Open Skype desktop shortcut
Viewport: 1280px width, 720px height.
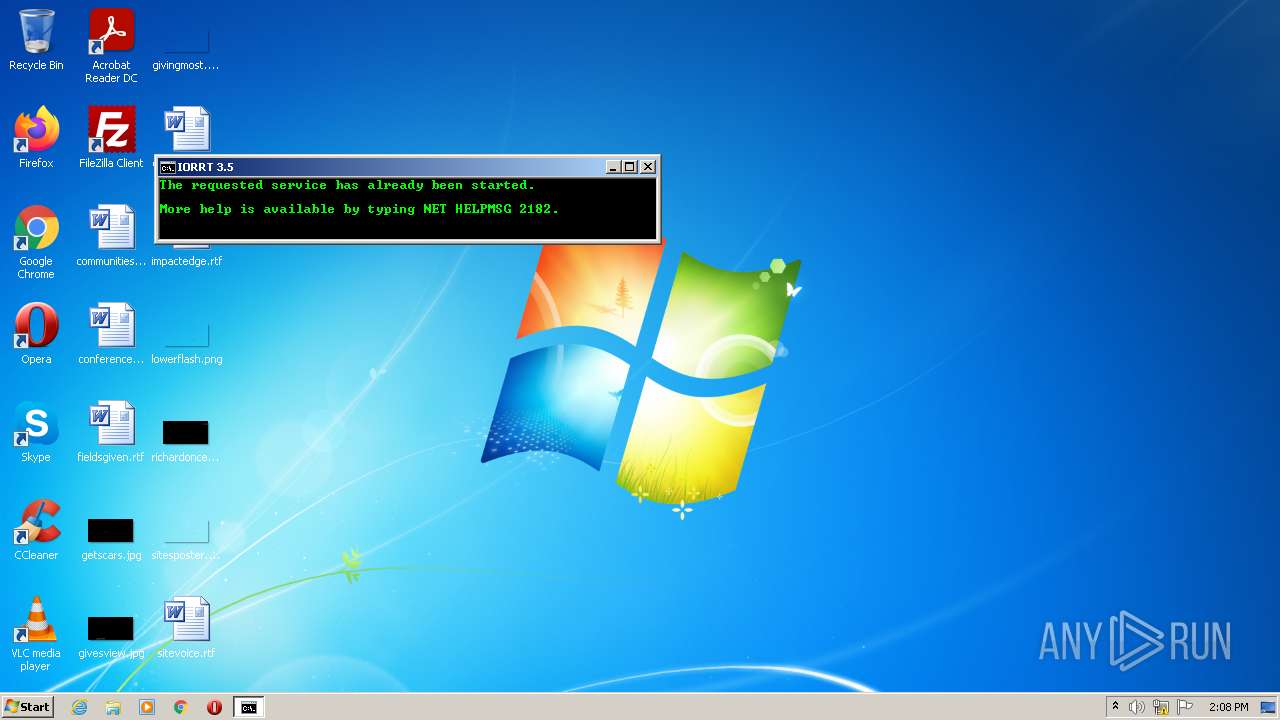pyautogui.click(x=36, y=432)
